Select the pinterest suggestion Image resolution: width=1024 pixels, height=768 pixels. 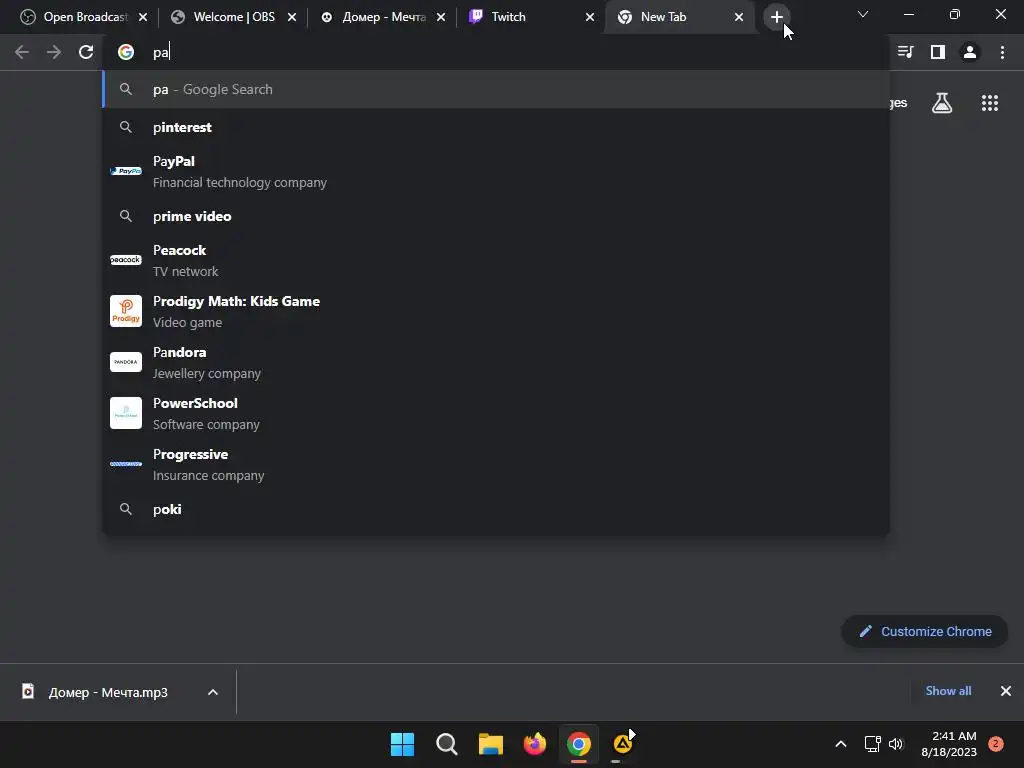(496, 127)
